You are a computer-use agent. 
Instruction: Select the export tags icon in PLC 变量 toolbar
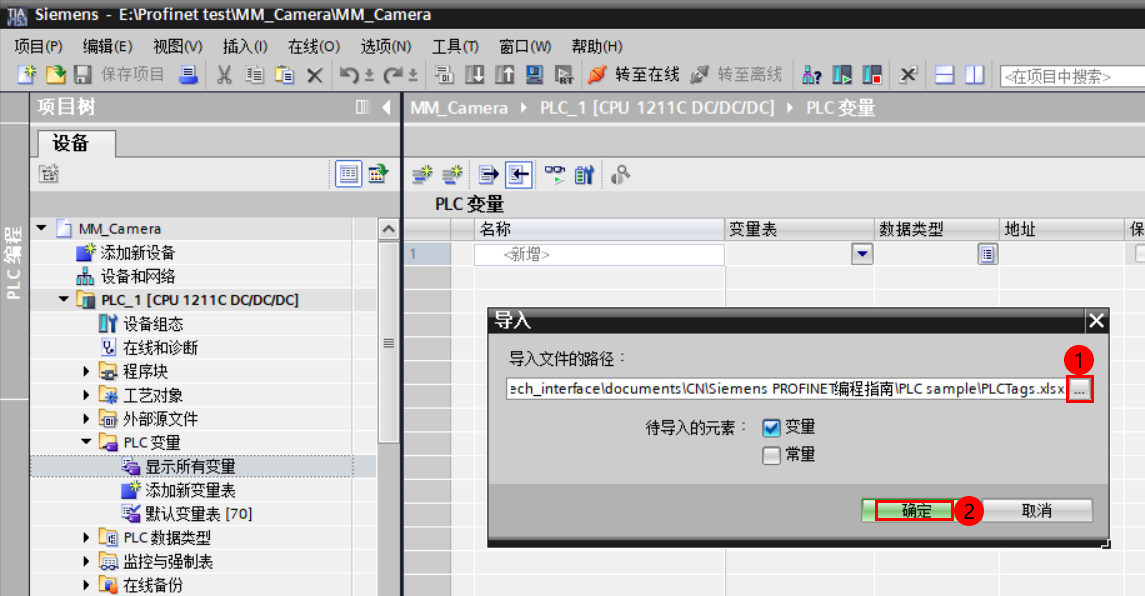(487, 174)
